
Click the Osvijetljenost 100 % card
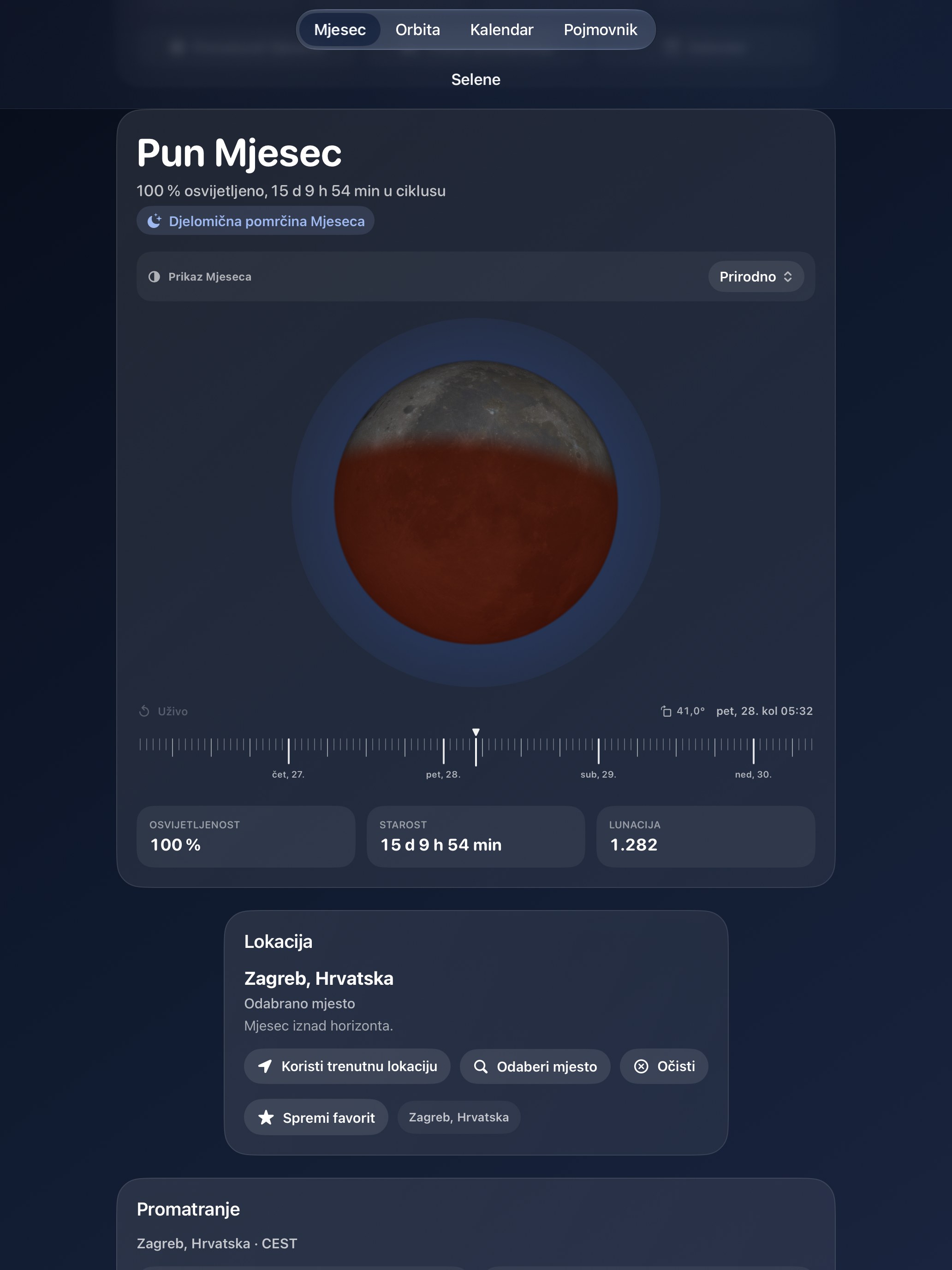(x=246, y=837)
